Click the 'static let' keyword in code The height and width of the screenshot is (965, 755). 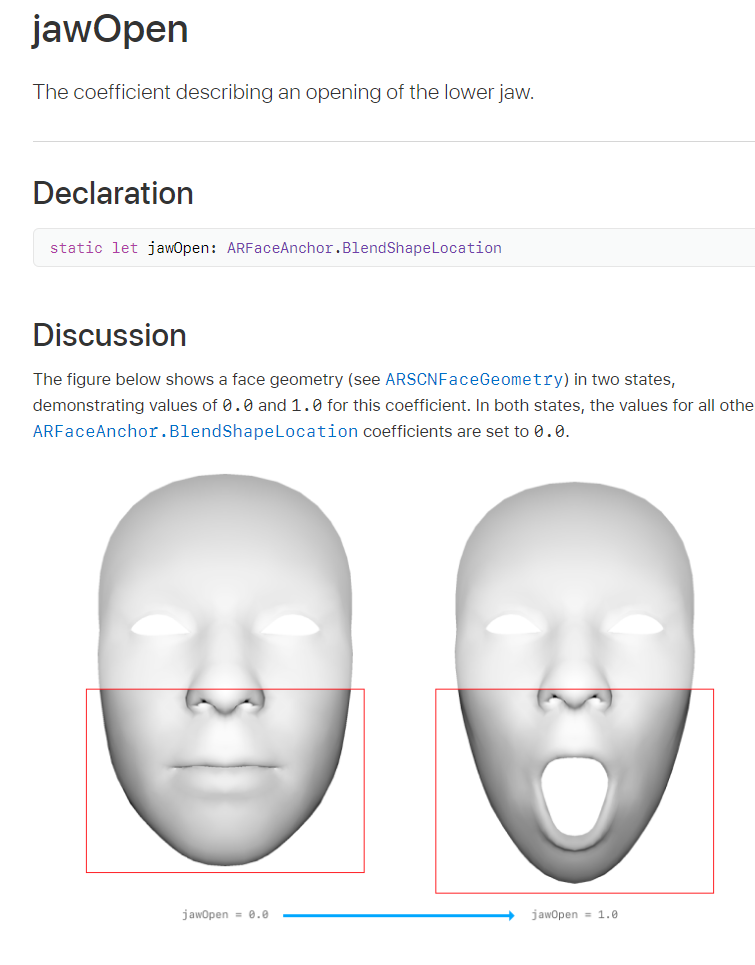coord(94,248)
